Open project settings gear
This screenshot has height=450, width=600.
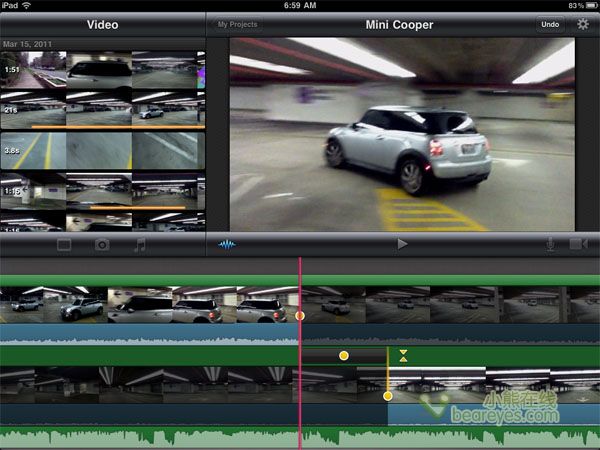(582, 24)
